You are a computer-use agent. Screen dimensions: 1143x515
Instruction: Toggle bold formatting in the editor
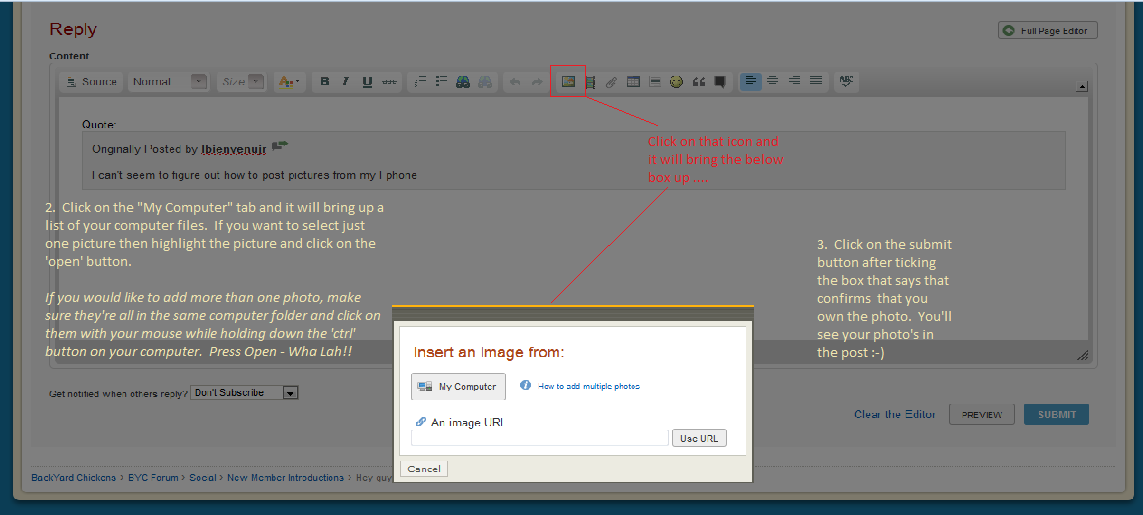[x=324, y=82]
